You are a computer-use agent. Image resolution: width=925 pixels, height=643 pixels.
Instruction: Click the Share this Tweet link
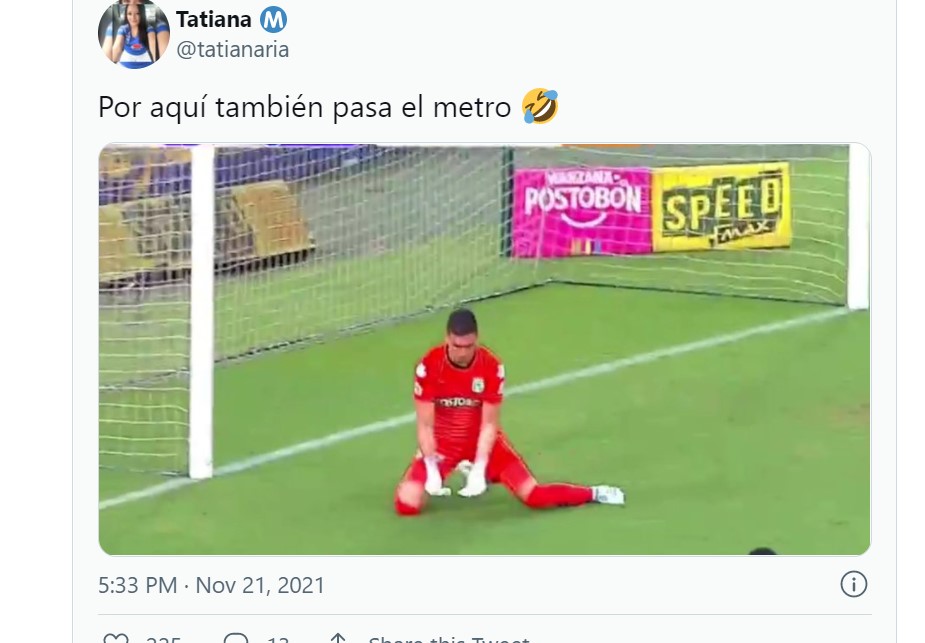[449, 639]
